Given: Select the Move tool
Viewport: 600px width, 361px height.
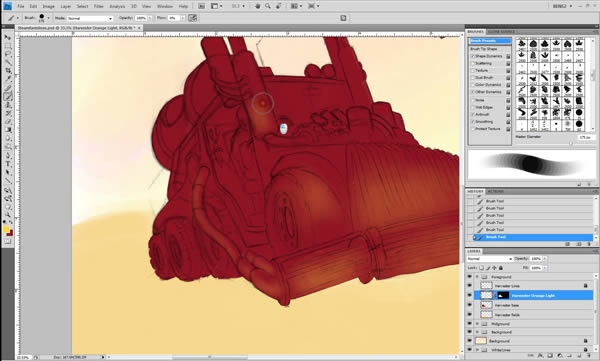Looking at the screenshot, I should click(x=7, y=37).
